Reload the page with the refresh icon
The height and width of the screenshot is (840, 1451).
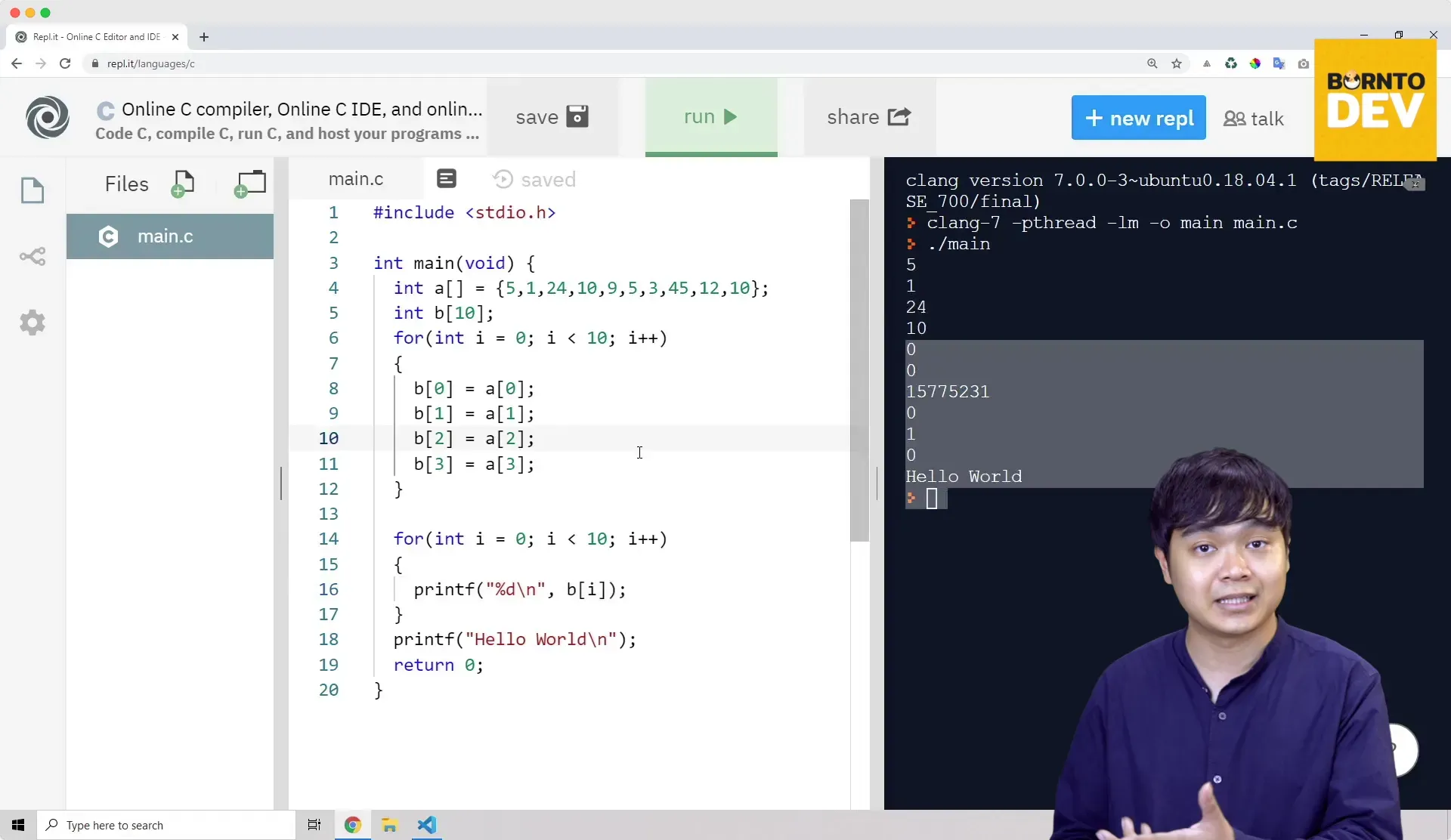pos(65,63)
